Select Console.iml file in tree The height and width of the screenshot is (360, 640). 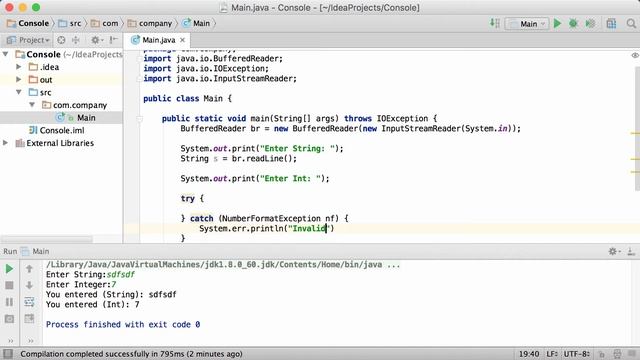[61, 130]
